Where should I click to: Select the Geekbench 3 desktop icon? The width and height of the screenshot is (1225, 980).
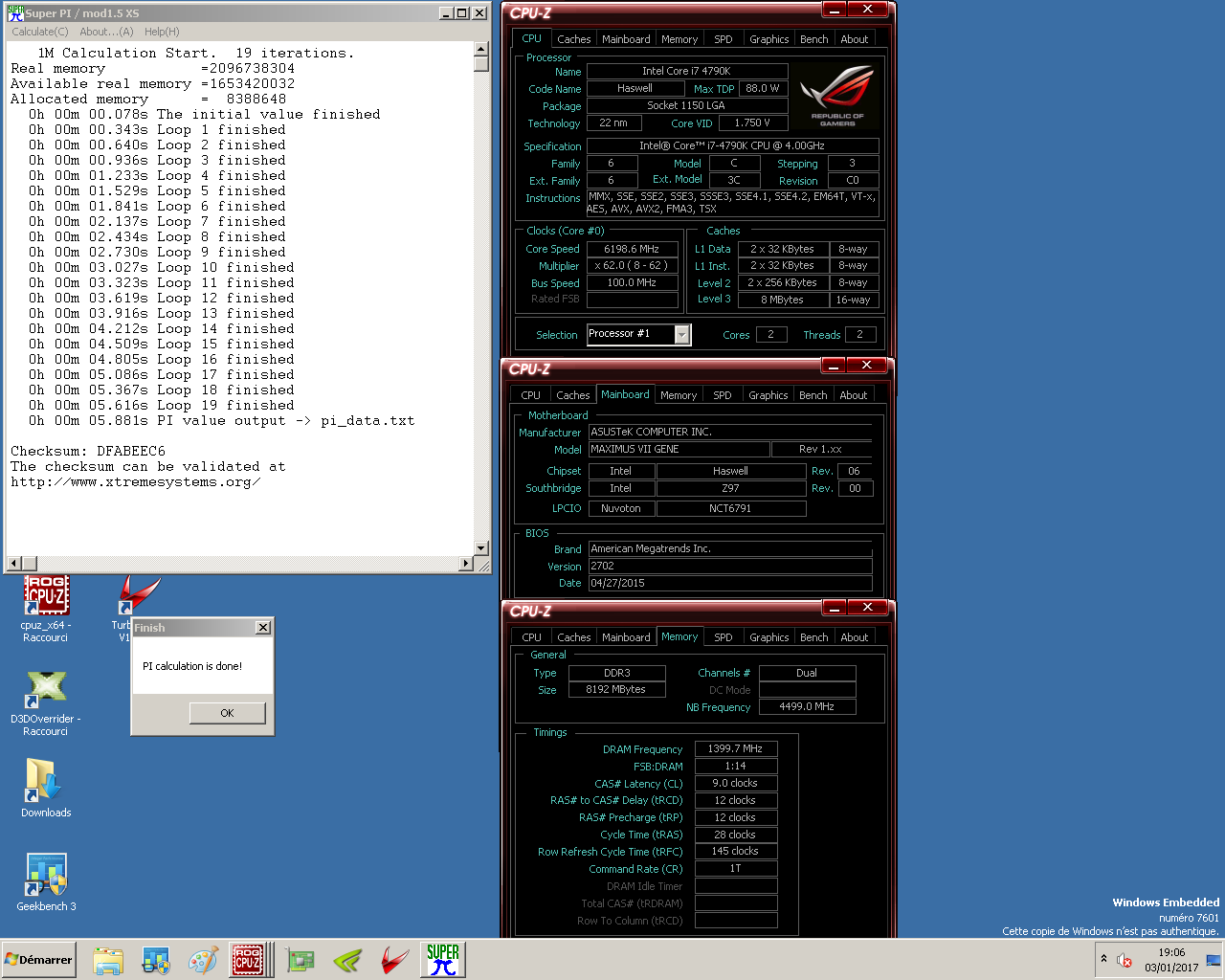pyautogui.click(x=46, y=882)
